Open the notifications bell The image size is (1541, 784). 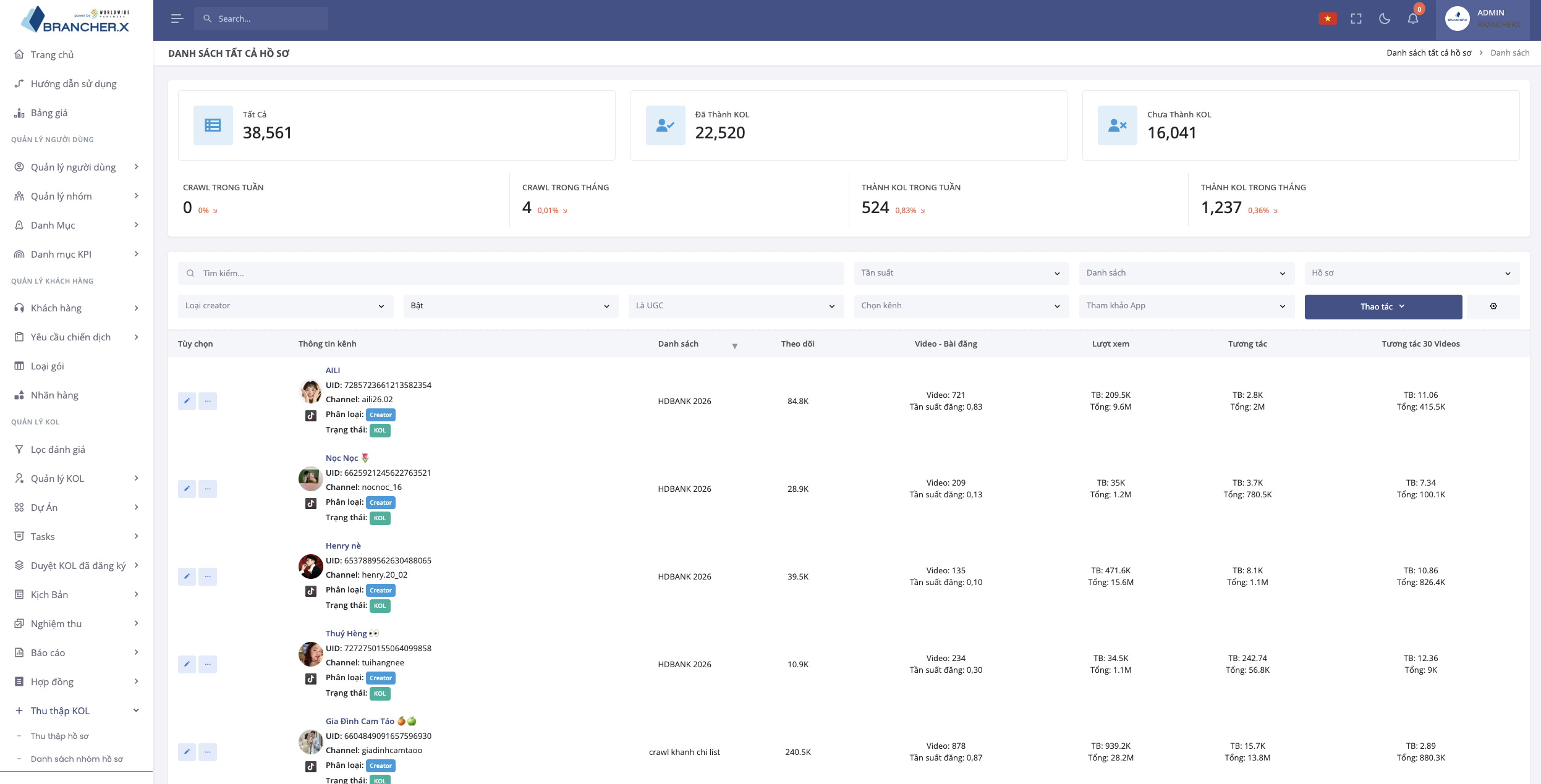coord(1413,19)
